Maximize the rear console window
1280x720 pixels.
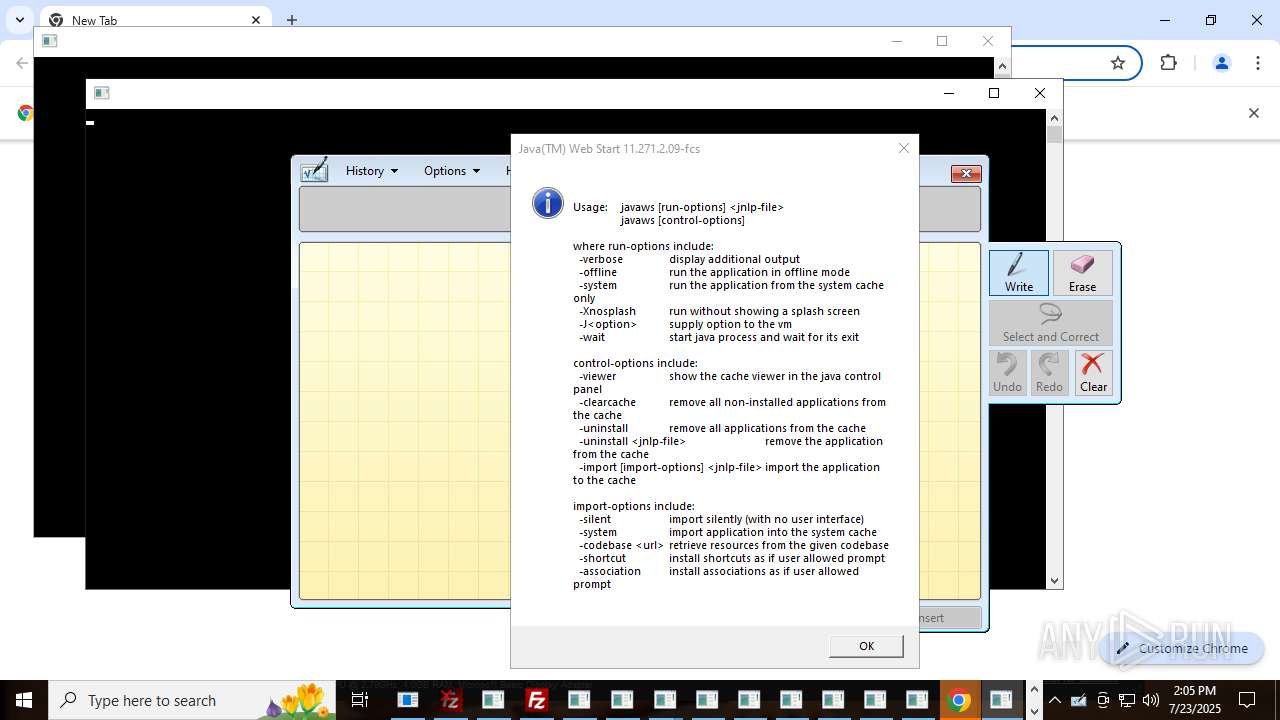click(941, 41)
